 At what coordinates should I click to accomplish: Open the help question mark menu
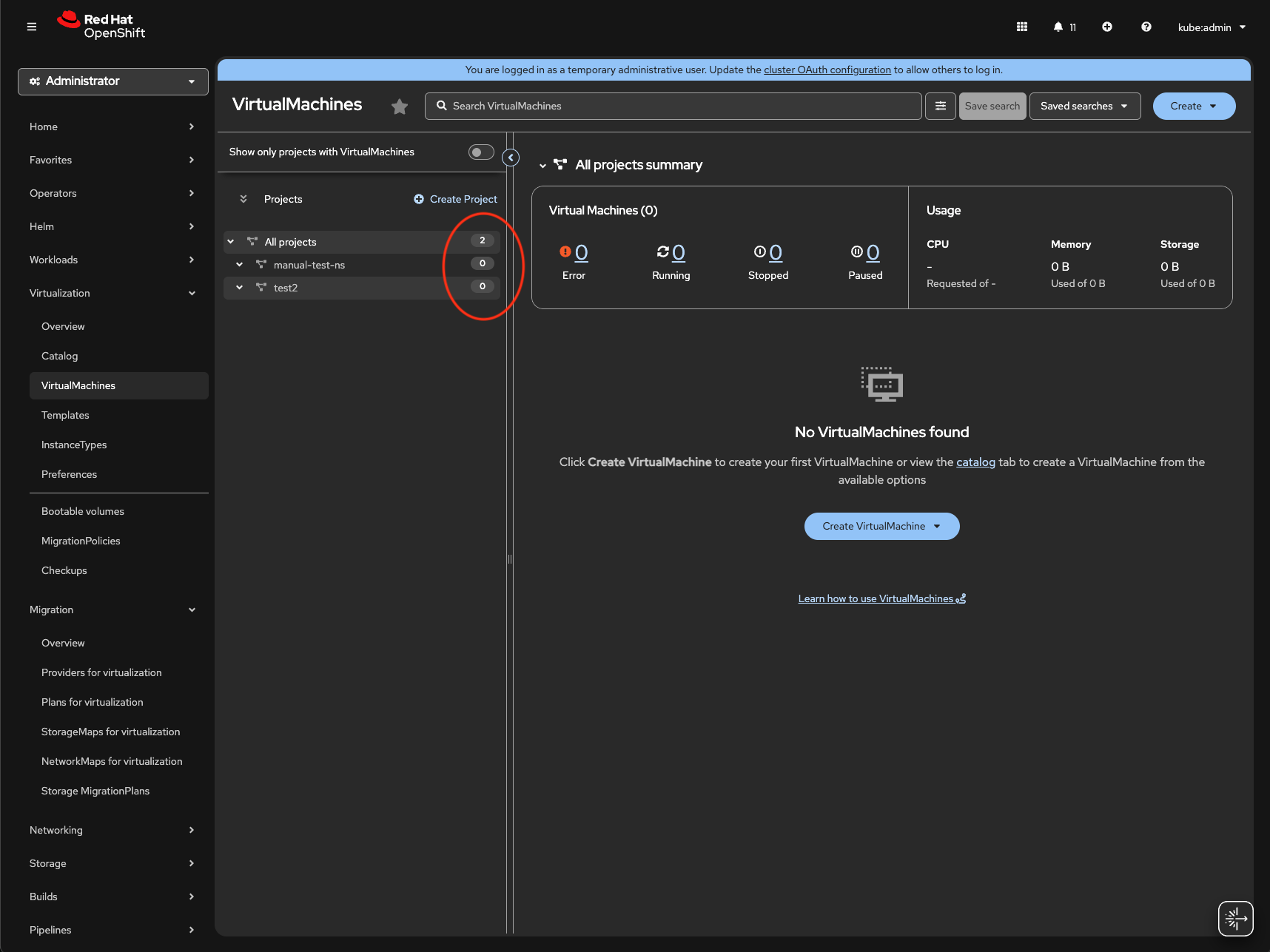(1146, 27)
